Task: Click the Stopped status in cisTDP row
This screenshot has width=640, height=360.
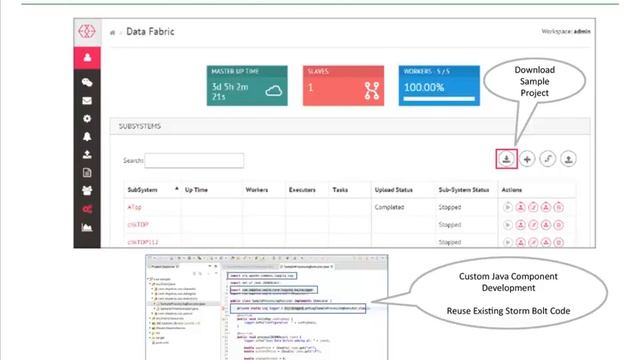Action: pos(450,225)
